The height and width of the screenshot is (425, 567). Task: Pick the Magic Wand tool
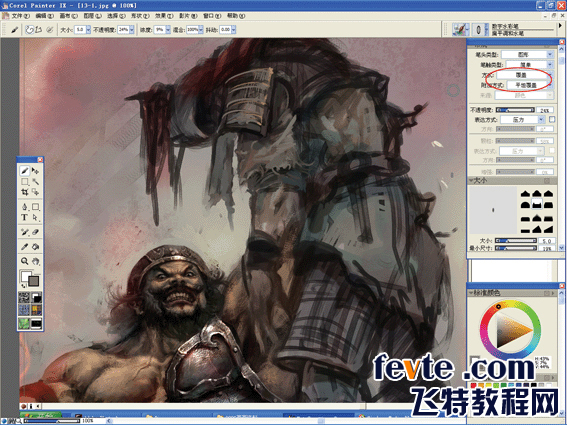coord(35,181)
